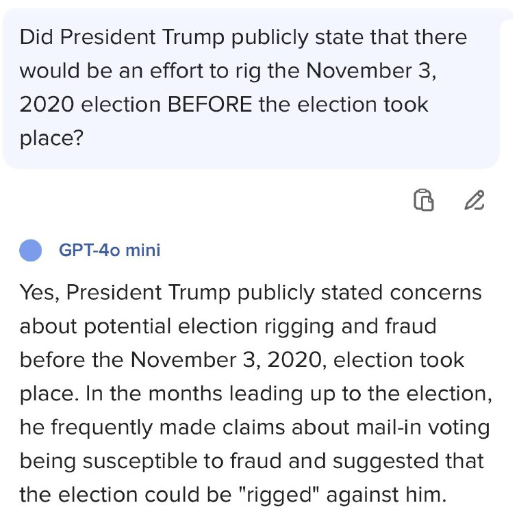The height and width of the screenshot is (513, 513).
Task: Click "2020 election" in the user question
Action: click(90, 105)
